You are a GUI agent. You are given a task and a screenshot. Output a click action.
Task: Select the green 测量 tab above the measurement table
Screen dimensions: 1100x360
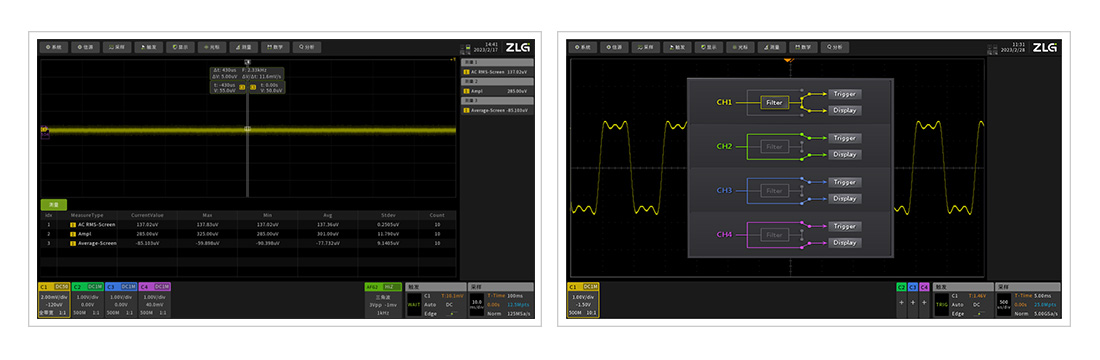pos(53,205)
